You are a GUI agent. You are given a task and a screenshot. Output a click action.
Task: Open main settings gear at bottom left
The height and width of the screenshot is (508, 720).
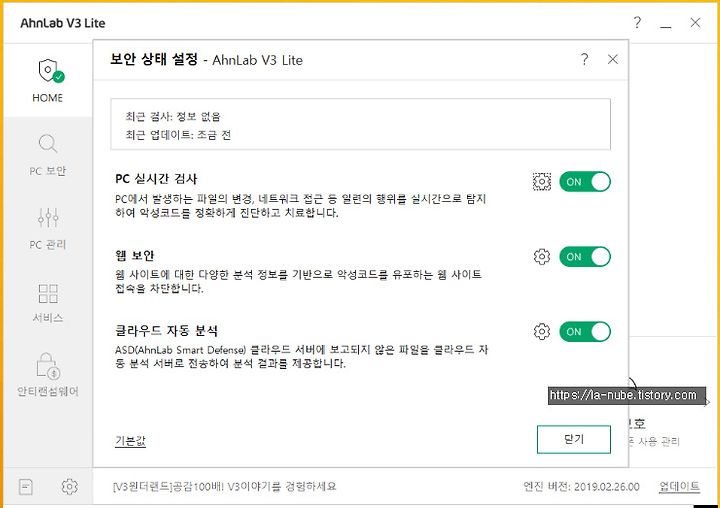pos(69,486)
